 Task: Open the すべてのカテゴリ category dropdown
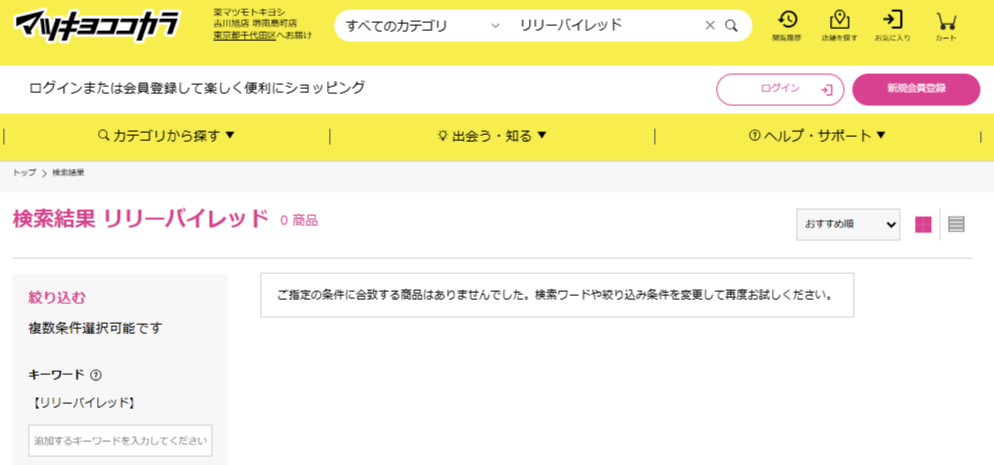423,26
